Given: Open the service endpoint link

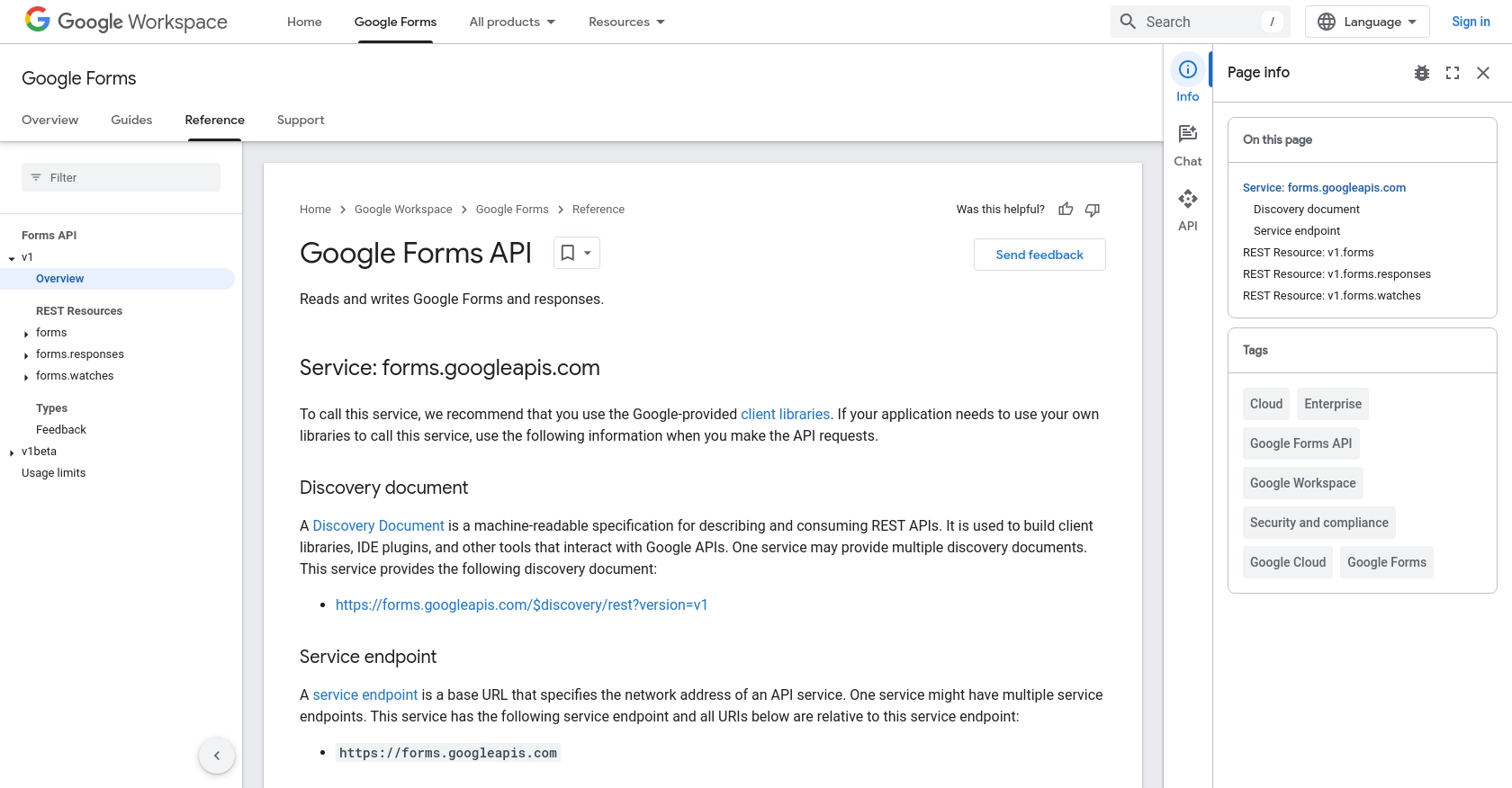Looking at the screenshot, I should pos(364,694).
